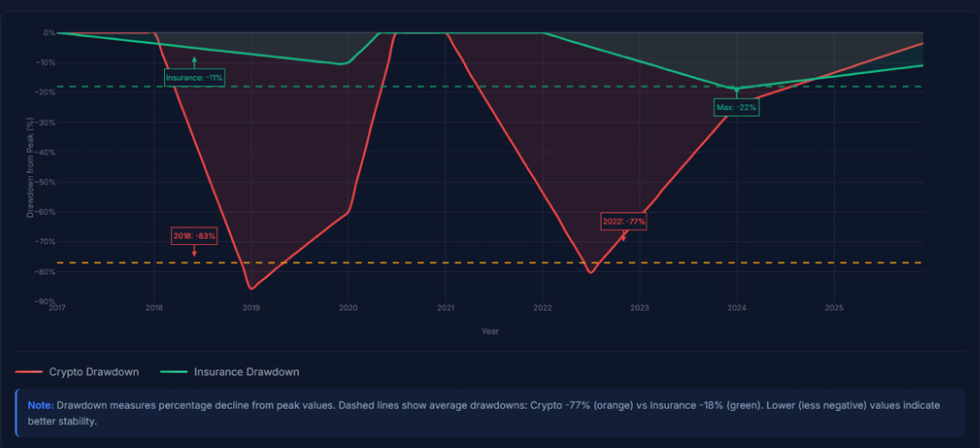Click the crypto trough point near mid-2022
Image resolution: width=980 pixels, height=448 pixels.
591,273
